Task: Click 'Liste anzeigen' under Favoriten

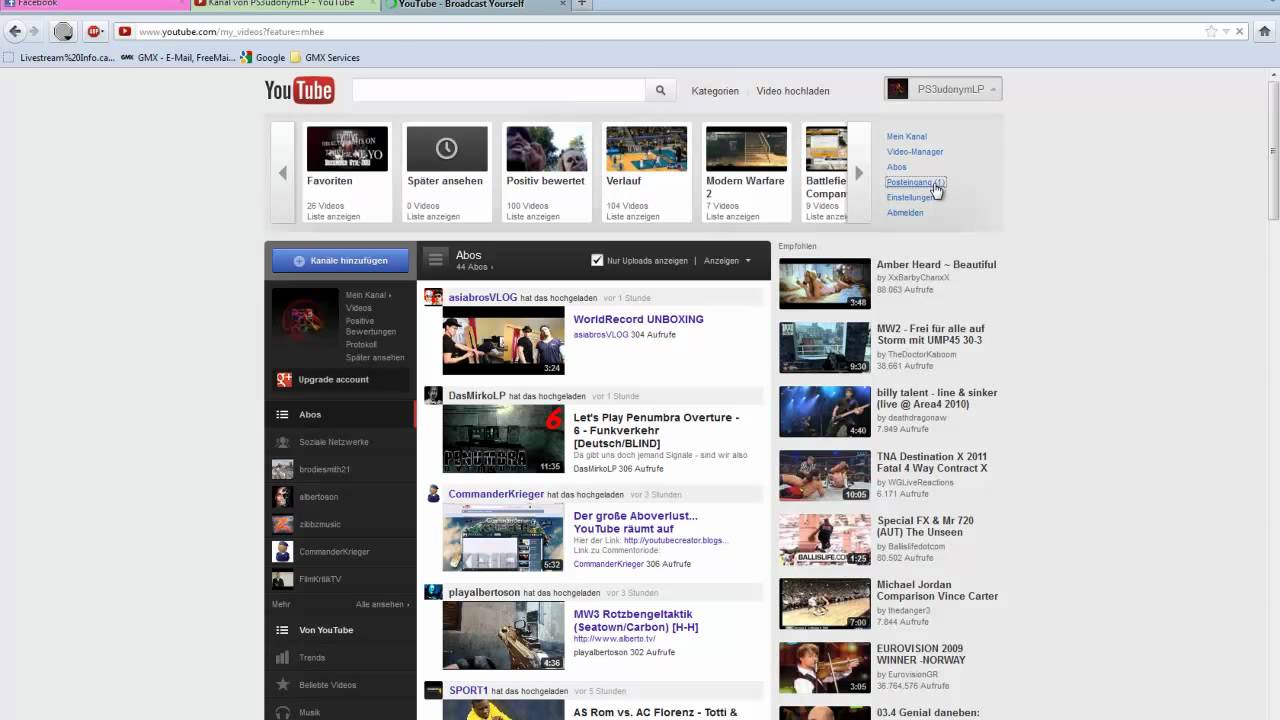Action: point(333,217)
